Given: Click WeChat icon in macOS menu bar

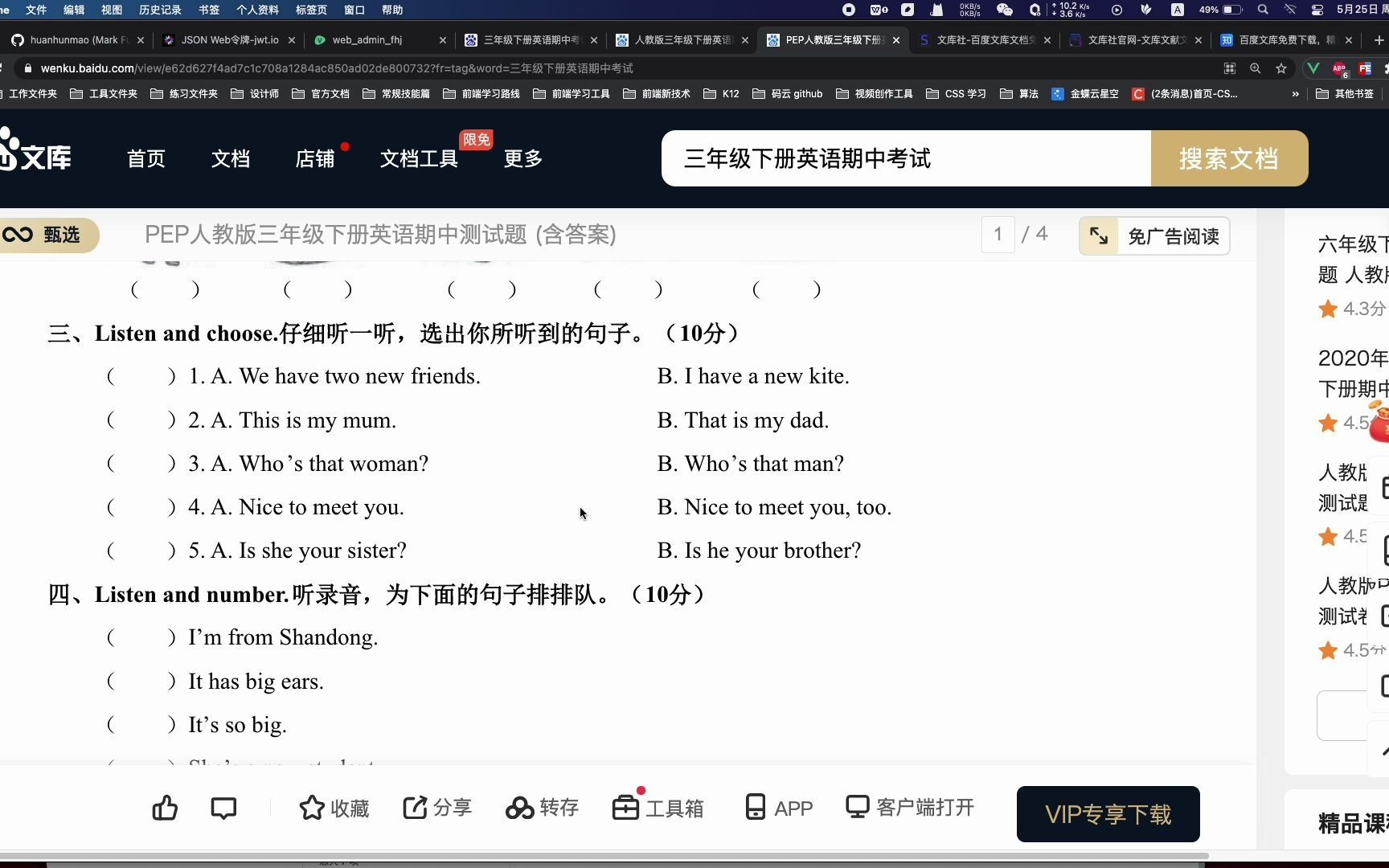Looking at the screenshot, I should click(1004, 10).
